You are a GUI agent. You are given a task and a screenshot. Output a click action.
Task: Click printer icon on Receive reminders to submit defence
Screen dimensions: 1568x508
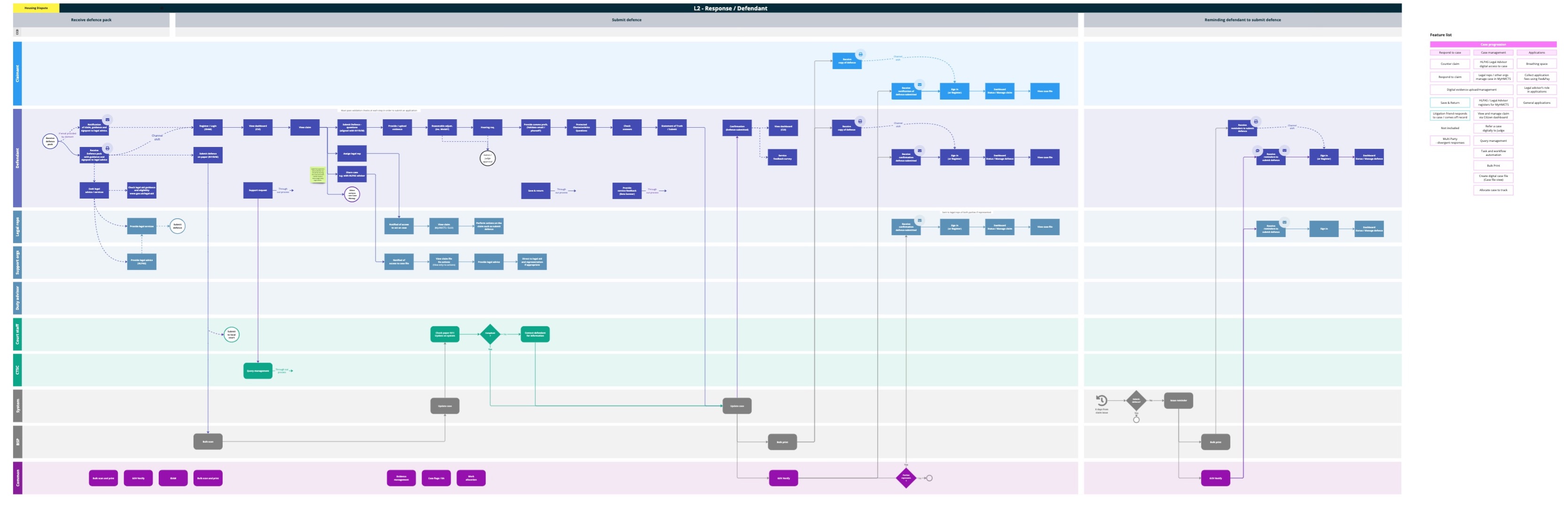(x=1255, y=121)
